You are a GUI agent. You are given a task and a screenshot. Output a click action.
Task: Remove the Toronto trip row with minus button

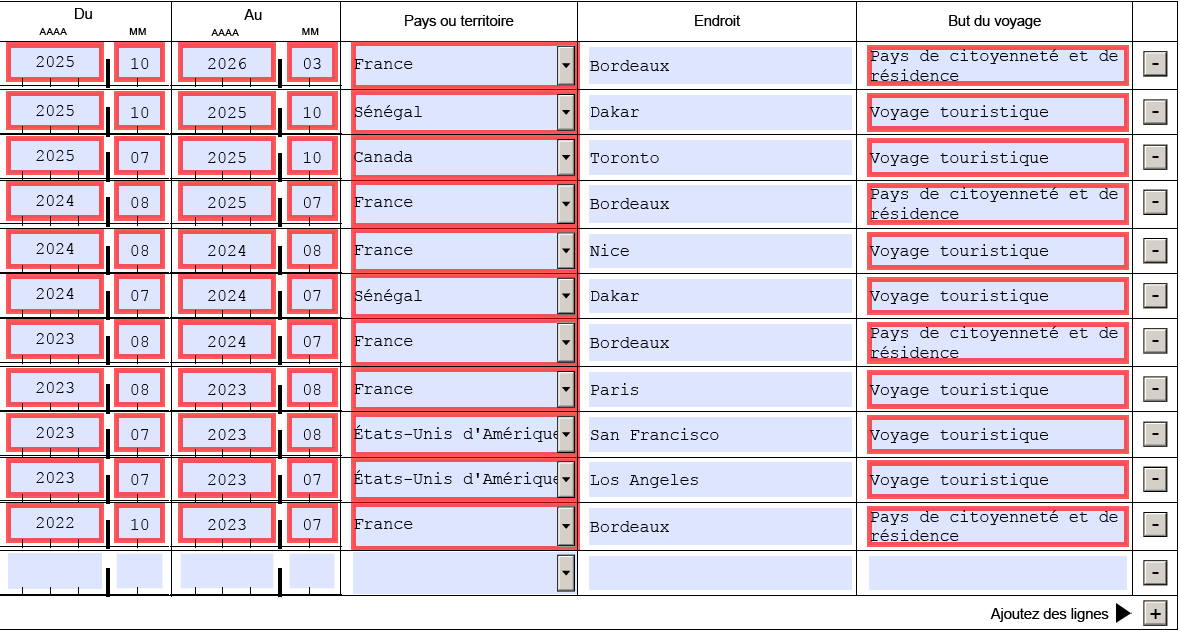1154,157
